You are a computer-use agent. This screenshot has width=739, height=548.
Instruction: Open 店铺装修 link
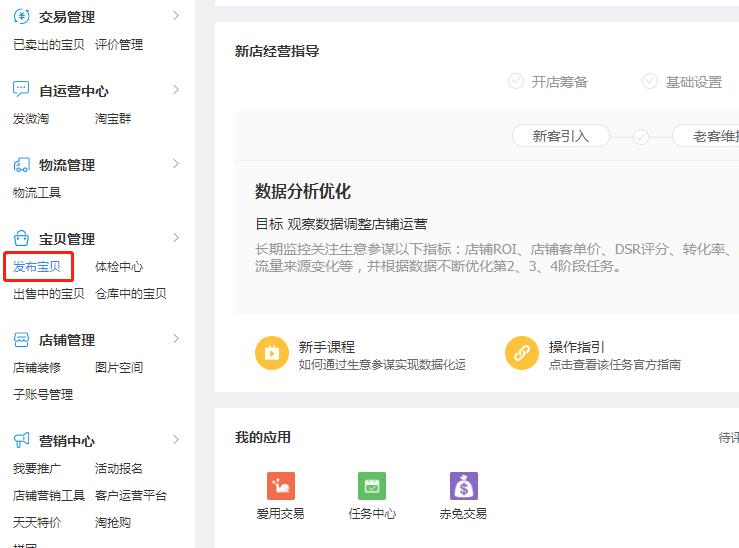[x=37, y=367]
